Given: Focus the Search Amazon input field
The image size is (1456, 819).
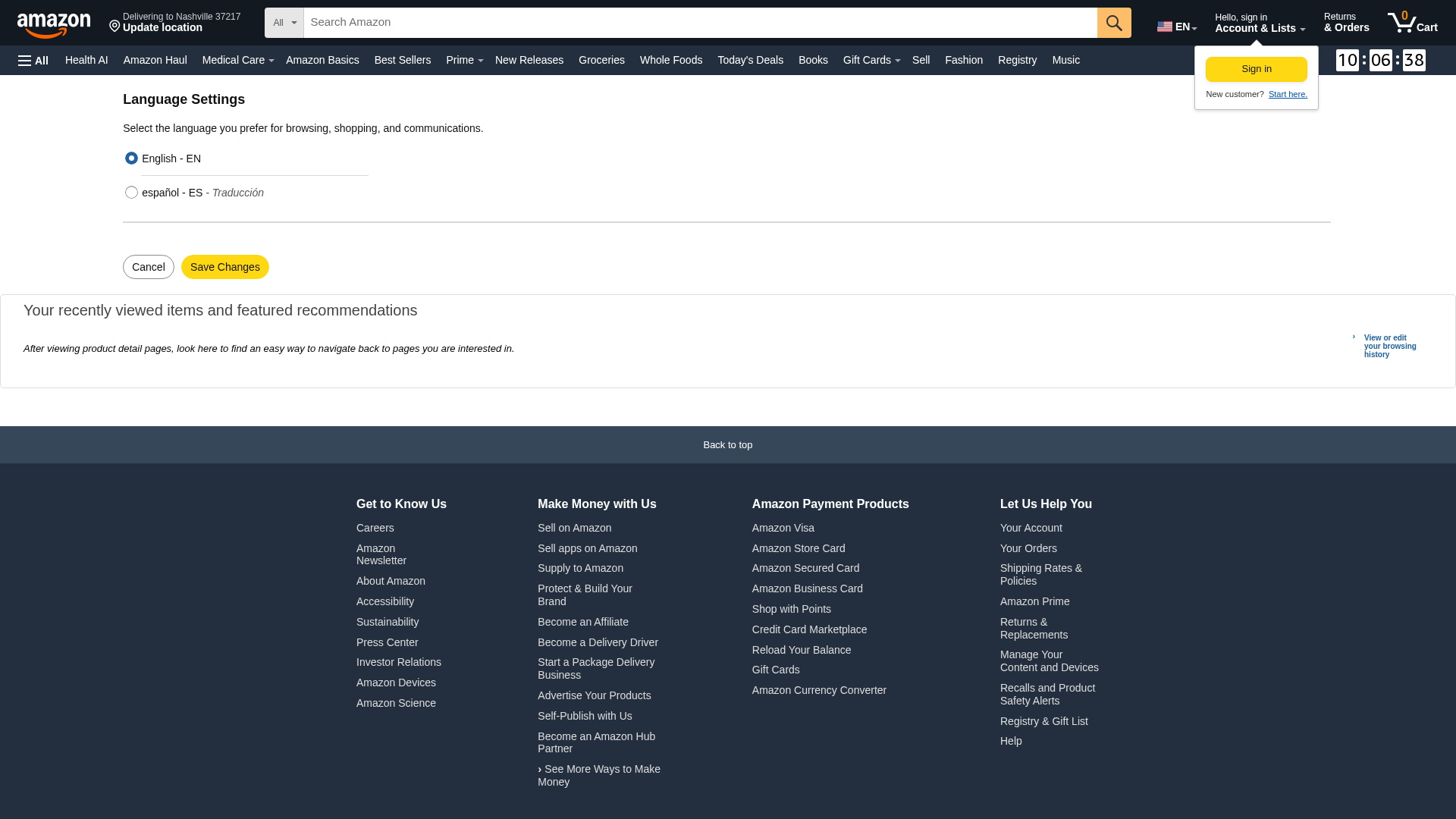Looking at the screenshot, I should click(x=700, y=23).
